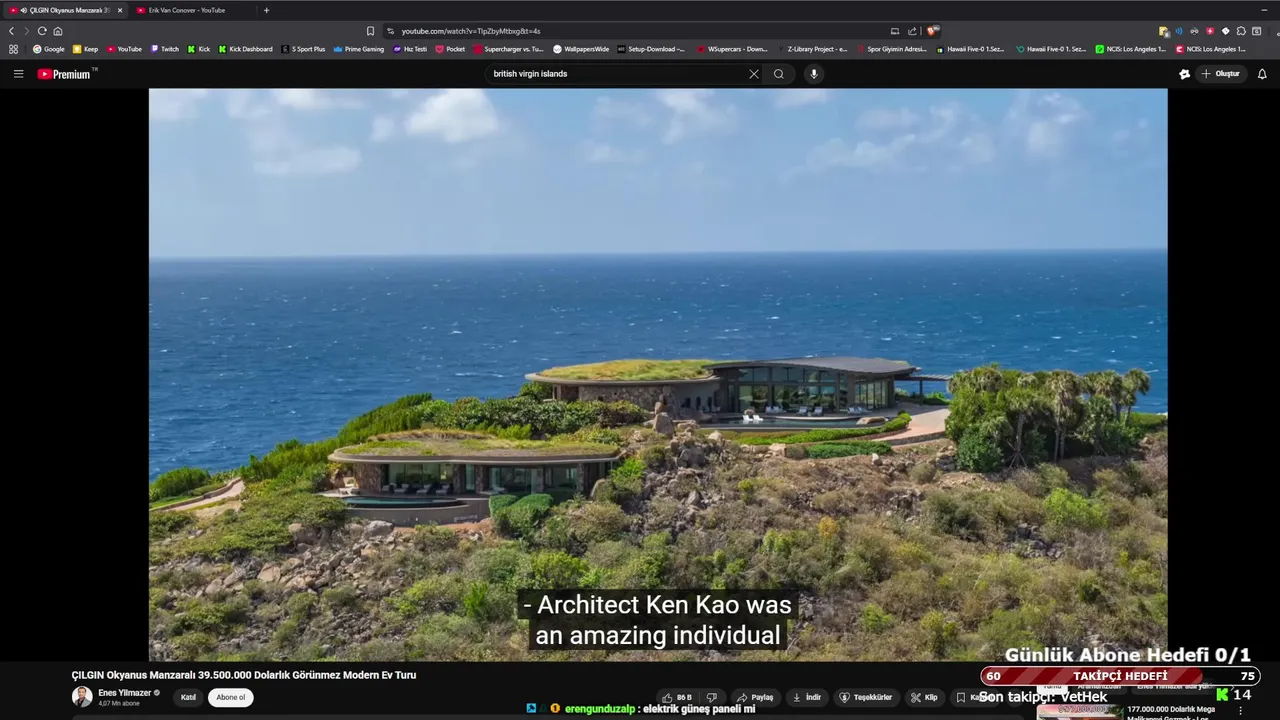Viewport: 1280px width, 720px height.
Task: Open YouTube bookmark
Action: click(123, 49)
